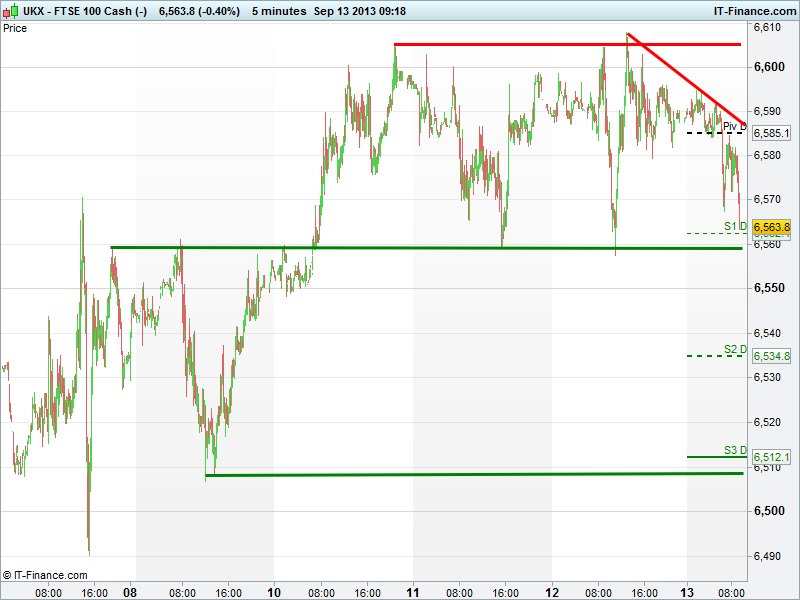The width and height of the screenshot is (800, 600).
Task: Click the 6,534.8 price tag
Action: (771, 356)
